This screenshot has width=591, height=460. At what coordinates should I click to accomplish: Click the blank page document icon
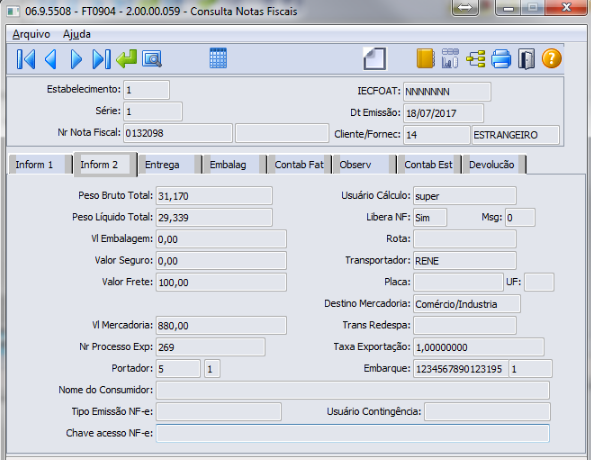375,58
